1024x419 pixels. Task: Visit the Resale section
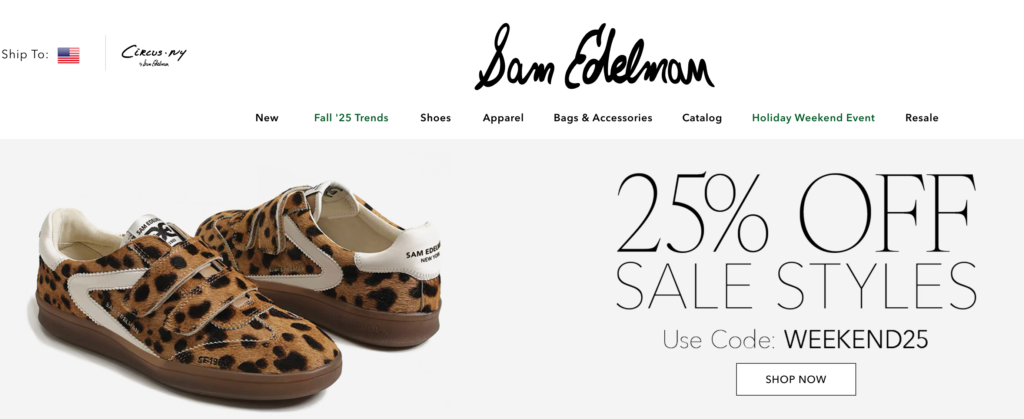921,118
